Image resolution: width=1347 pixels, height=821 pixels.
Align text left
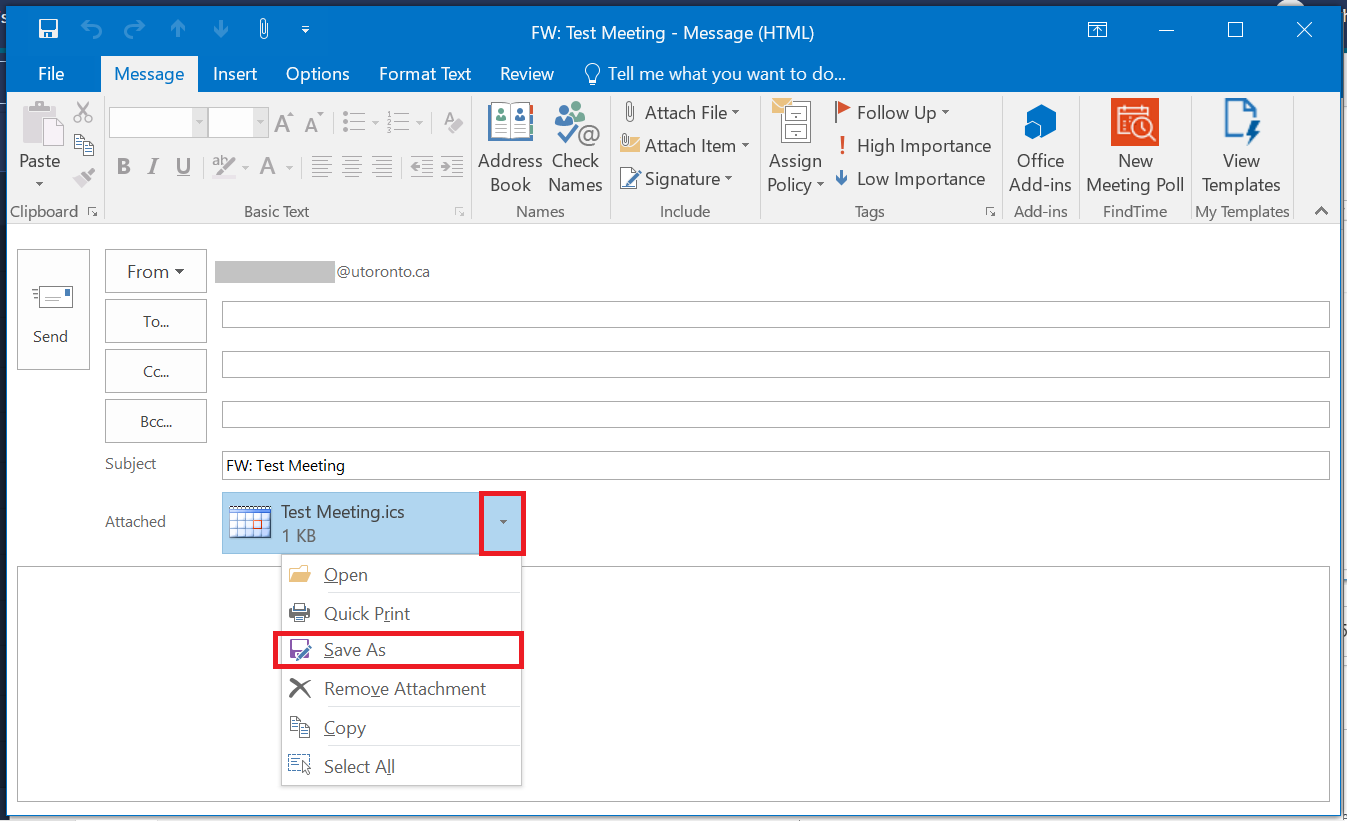pos(321,166)
